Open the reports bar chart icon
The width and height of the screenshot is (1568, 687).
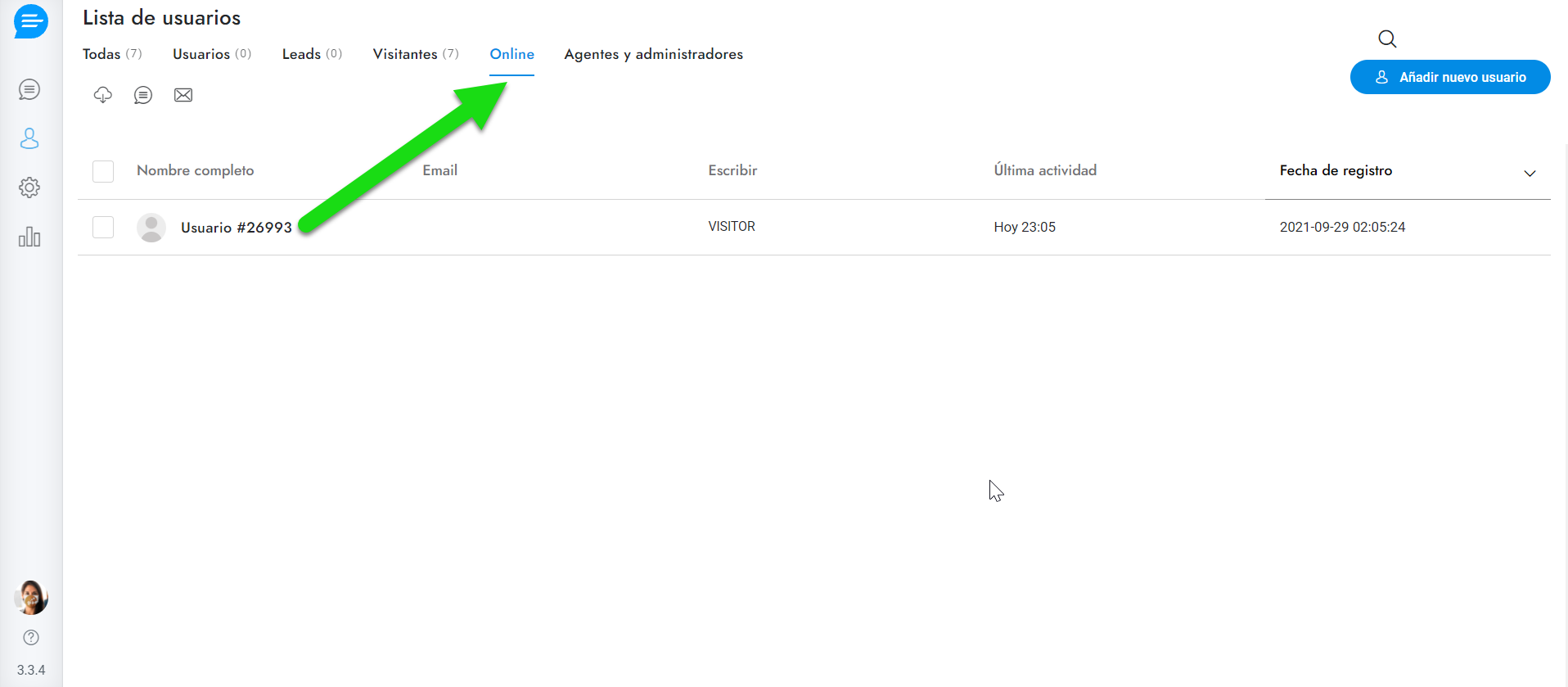[x=29, y=237]
